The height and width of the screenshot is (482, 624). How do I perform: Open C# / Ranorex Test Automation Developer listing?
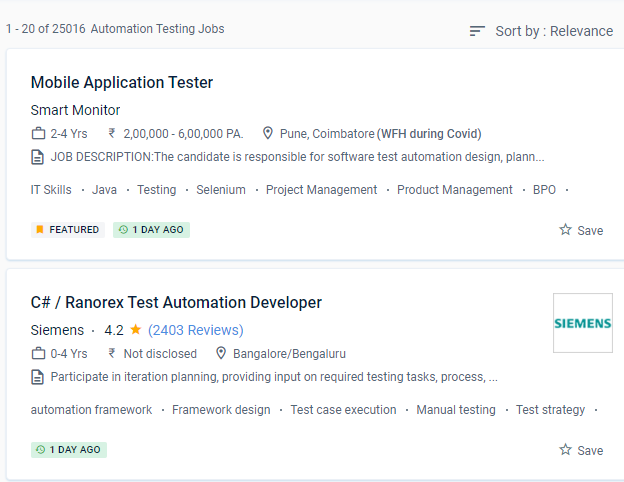point(176,302)
